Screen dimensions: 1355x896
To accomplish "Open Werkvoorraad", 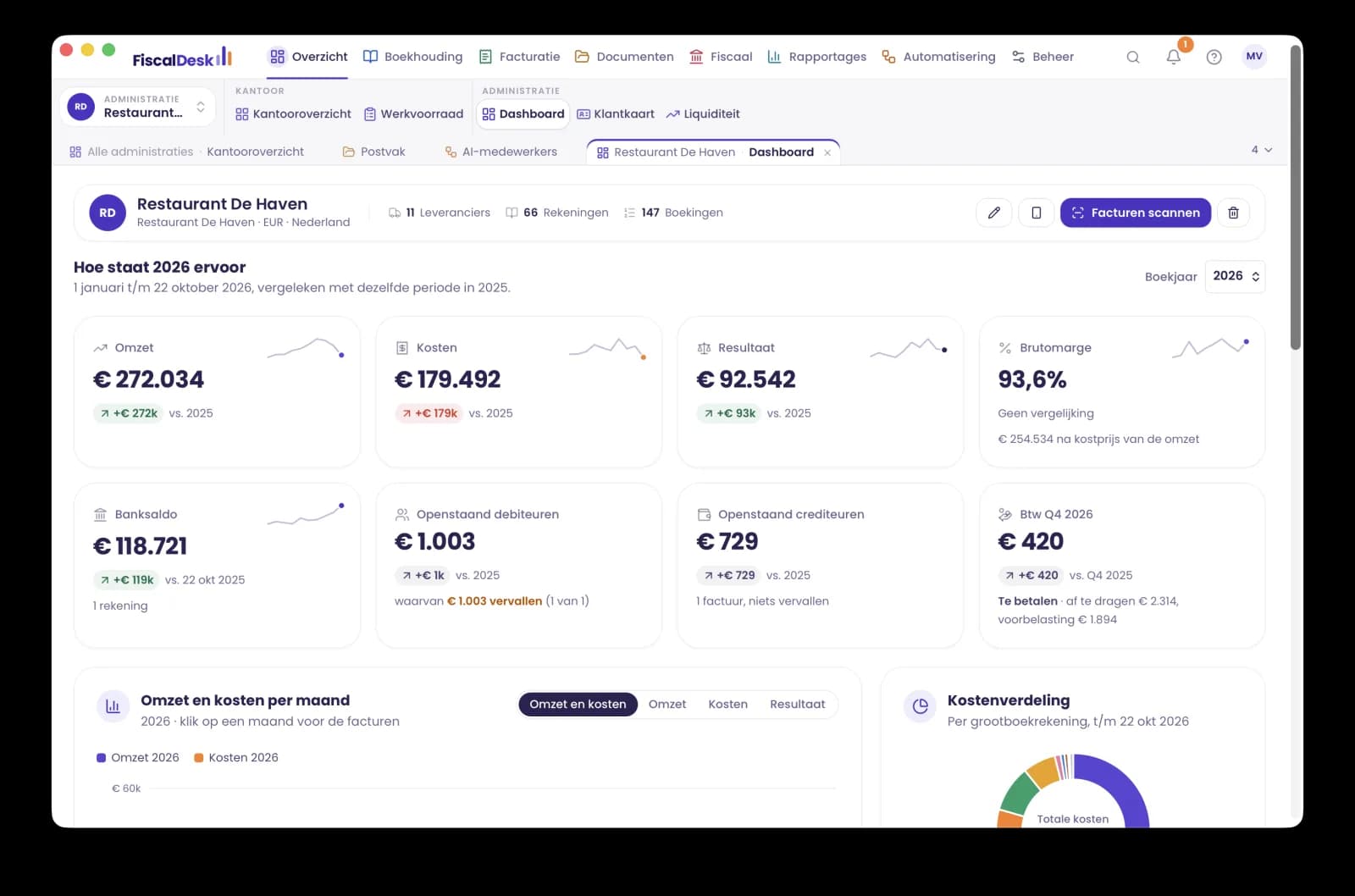I will coord(414,114).
